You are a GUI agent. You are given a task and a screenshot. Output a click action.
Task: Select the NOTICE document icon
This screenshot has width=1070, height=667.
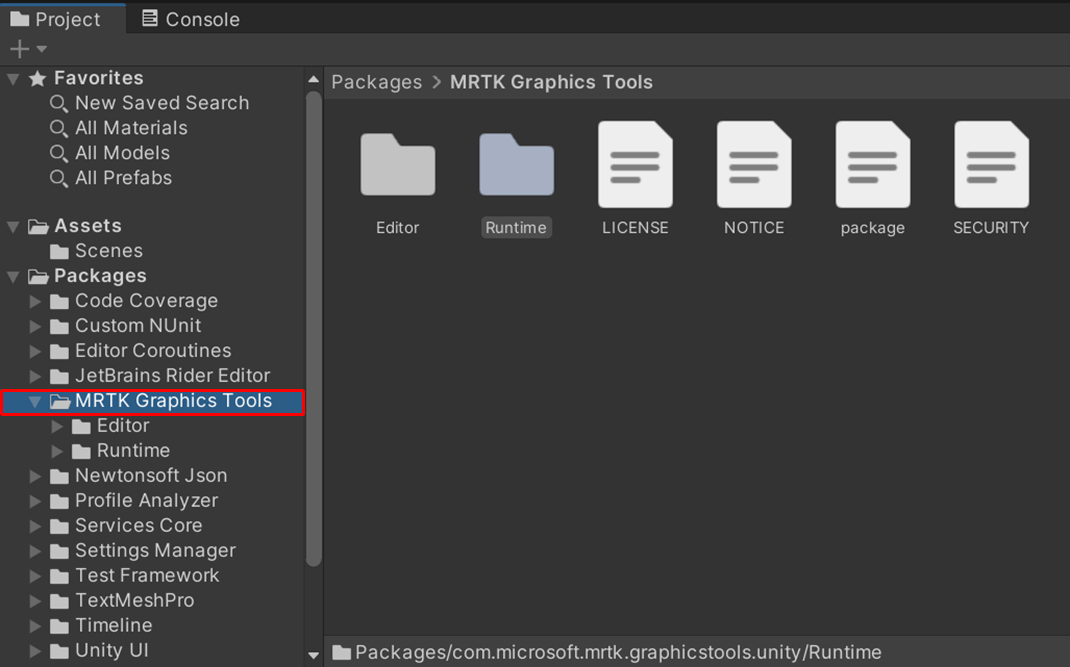point(754,165)
